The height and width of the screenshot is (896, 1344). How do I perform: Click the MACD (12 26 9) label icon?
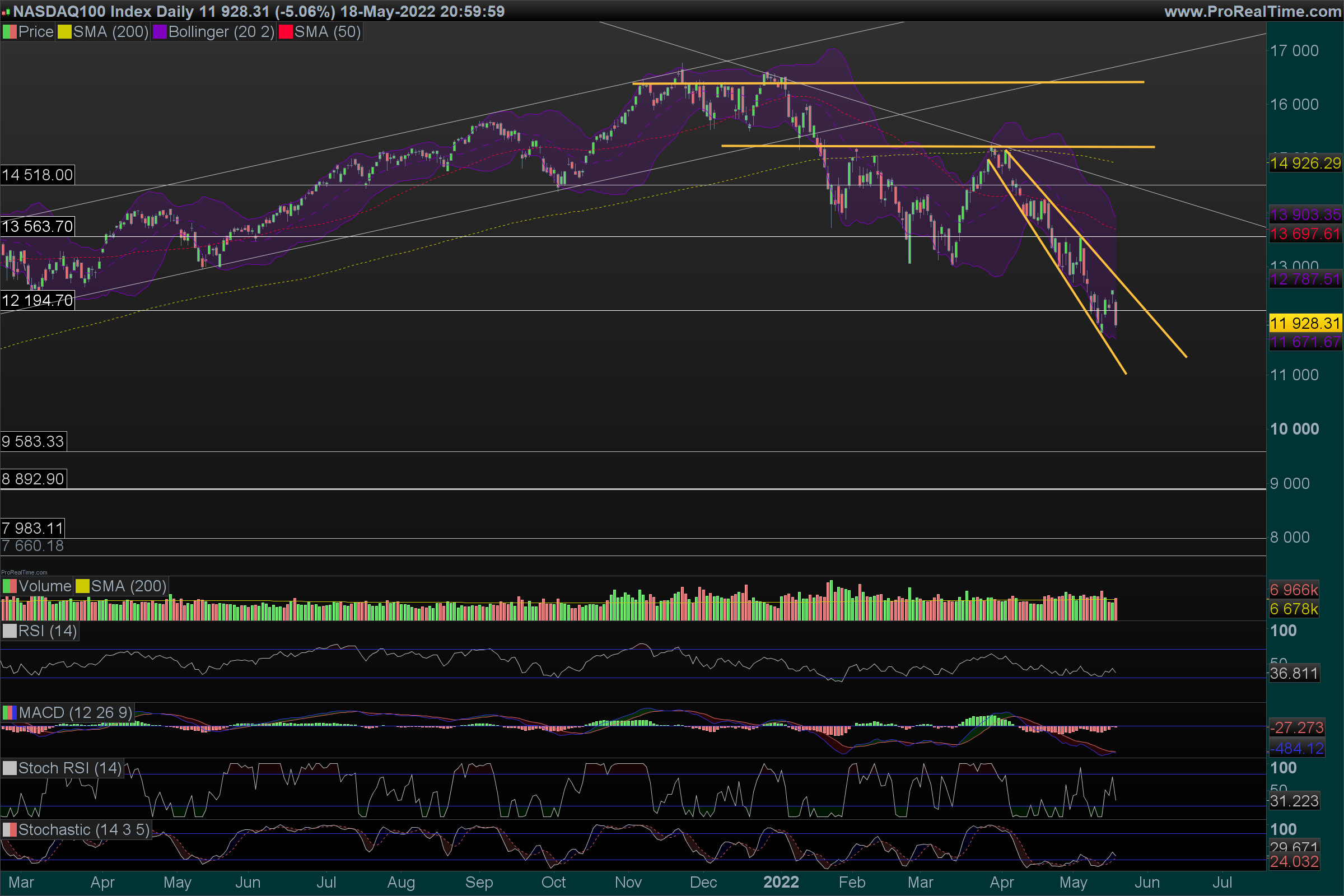point(10,712)
